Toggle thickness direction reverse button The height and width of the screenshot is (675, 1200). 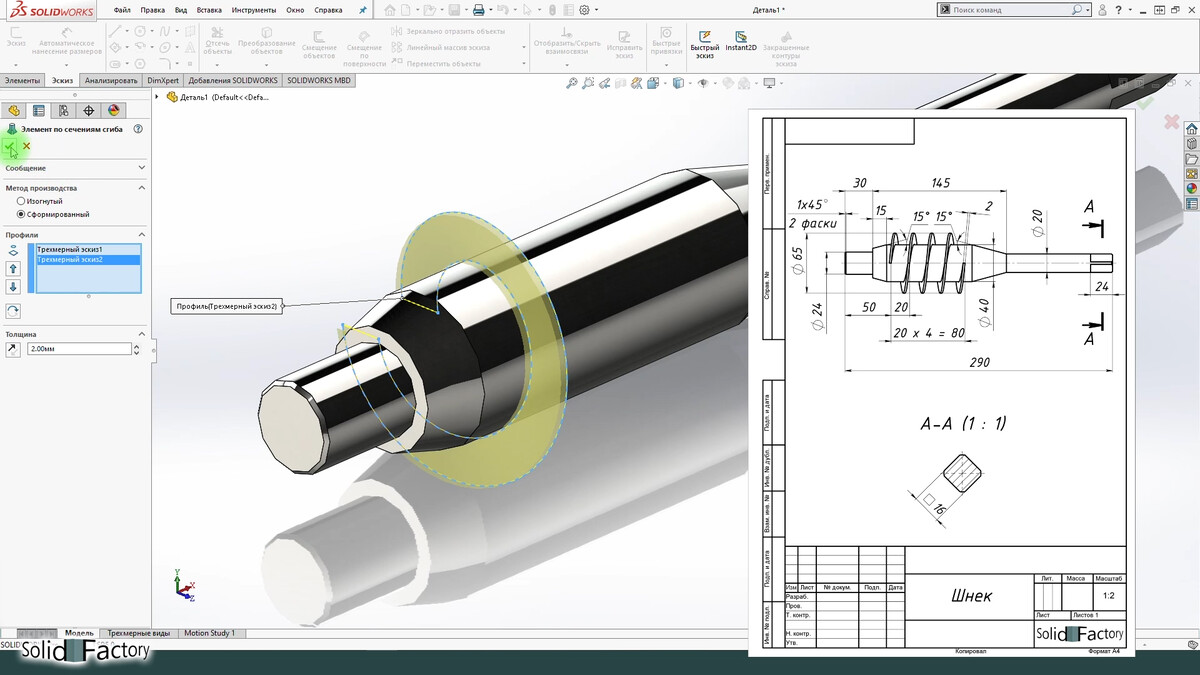point(12,350)
